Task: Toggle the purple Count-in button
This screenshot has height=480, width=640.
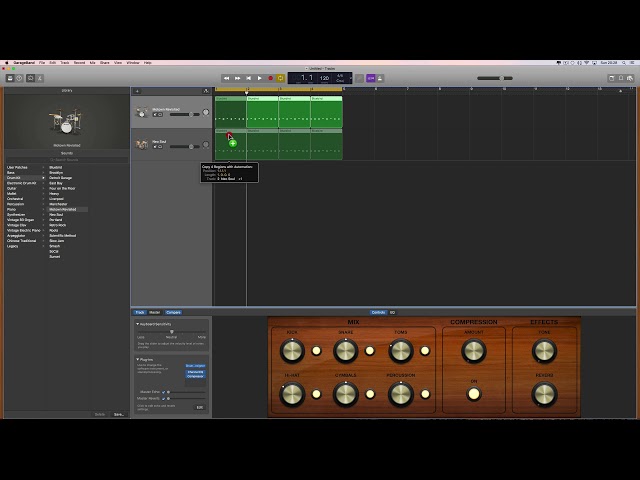Action: click(371, 78)
